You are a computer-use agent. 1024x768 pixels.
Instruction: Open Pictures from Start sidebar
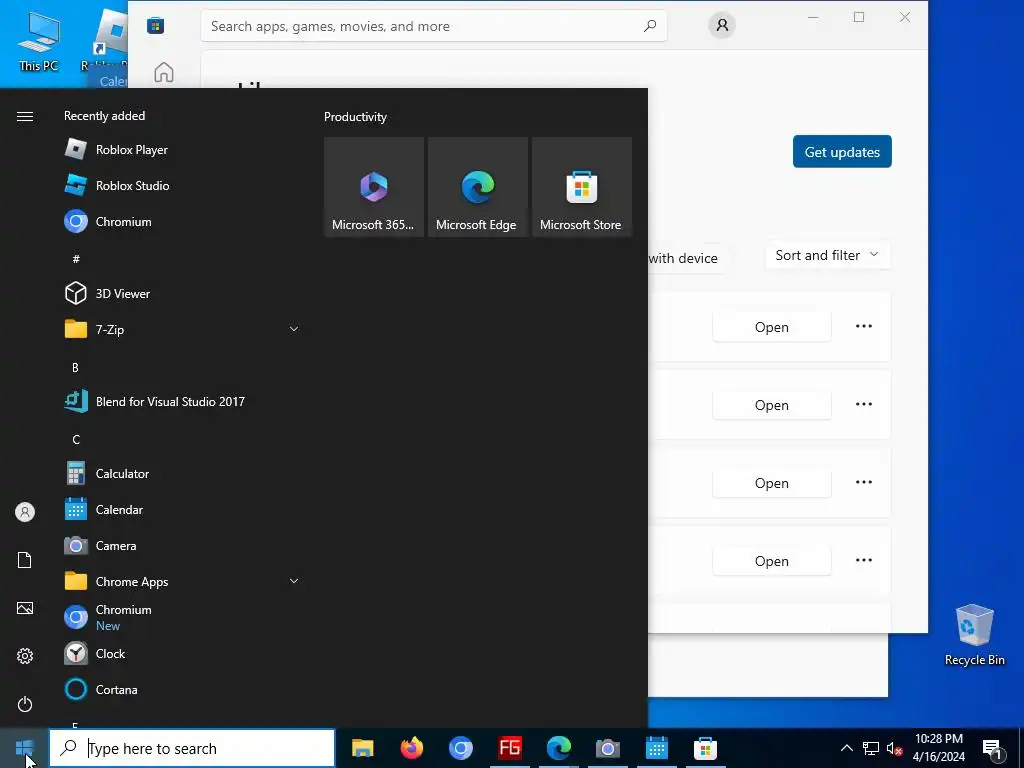[25, 608]
